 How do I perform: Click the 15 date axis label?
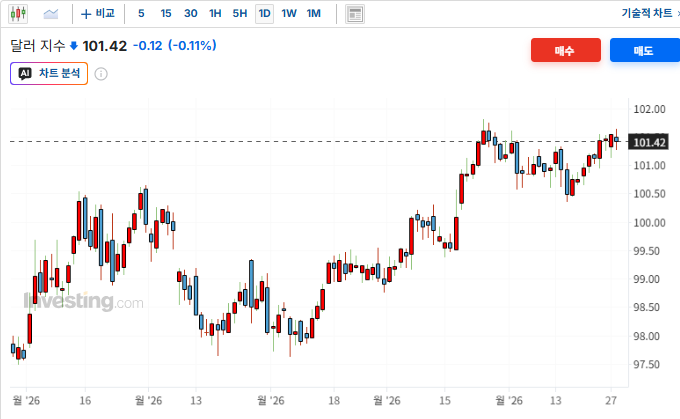[x=445, y=400]
